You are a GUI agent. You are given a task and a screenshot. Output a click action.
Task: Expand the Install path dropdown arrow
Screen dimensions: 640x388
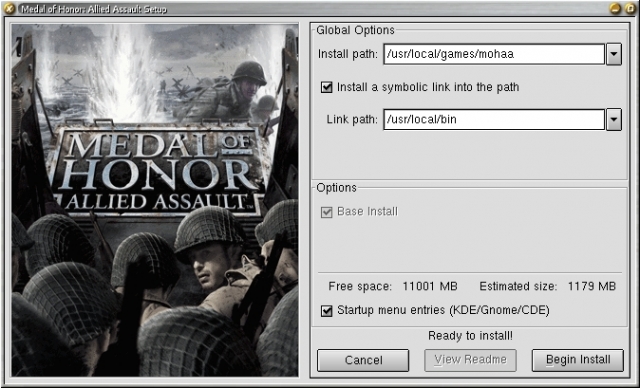click(614, 54)
